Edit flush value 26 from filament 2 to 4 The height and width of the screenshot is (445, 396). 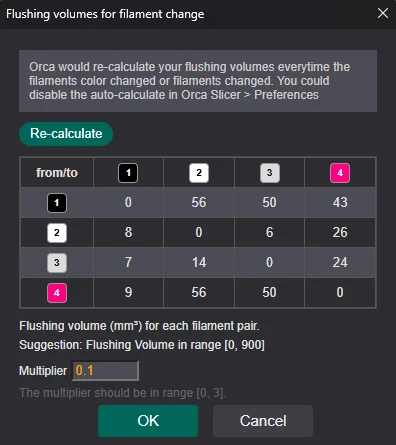[340, 232]
